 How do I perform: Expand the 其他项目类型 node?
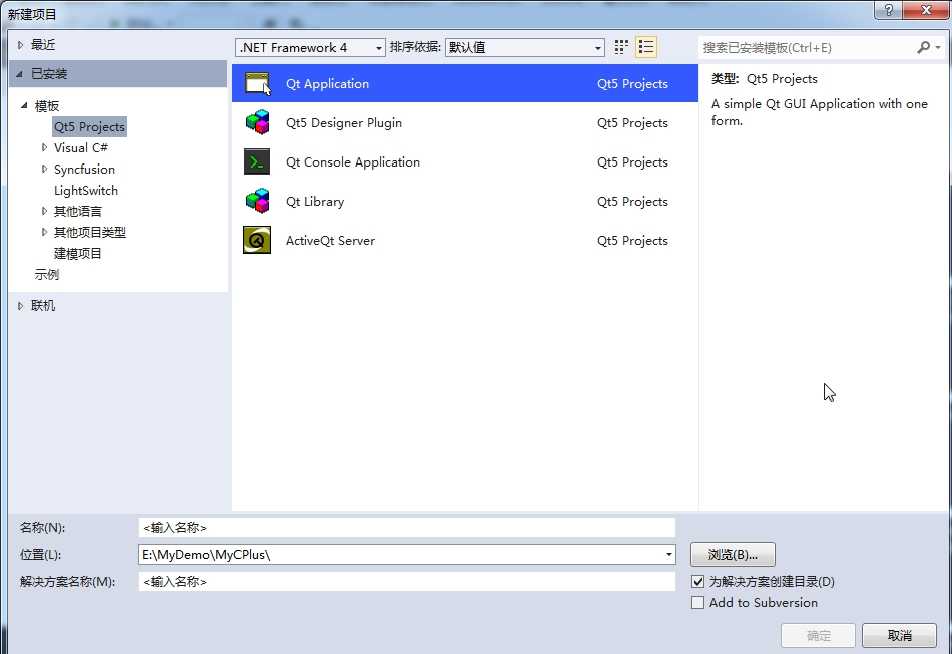[44, 233]
